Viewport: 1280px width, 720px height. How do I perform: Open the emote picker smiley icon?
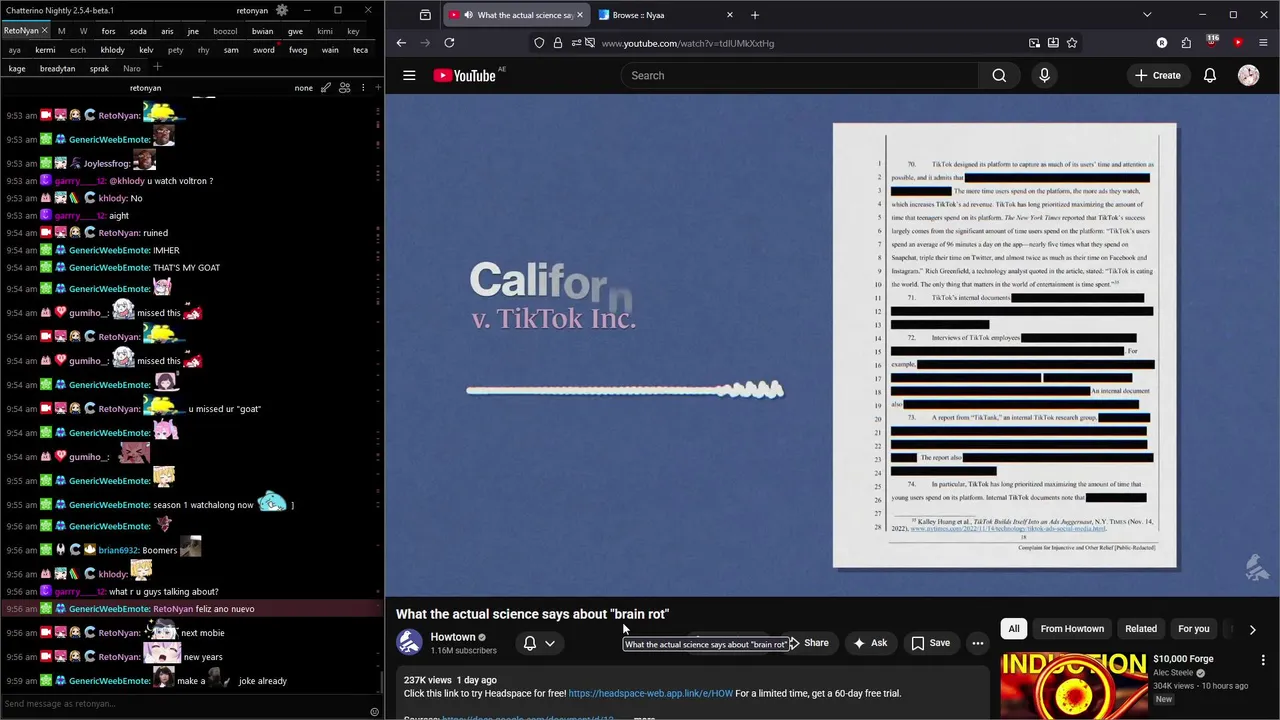(375, 712)
